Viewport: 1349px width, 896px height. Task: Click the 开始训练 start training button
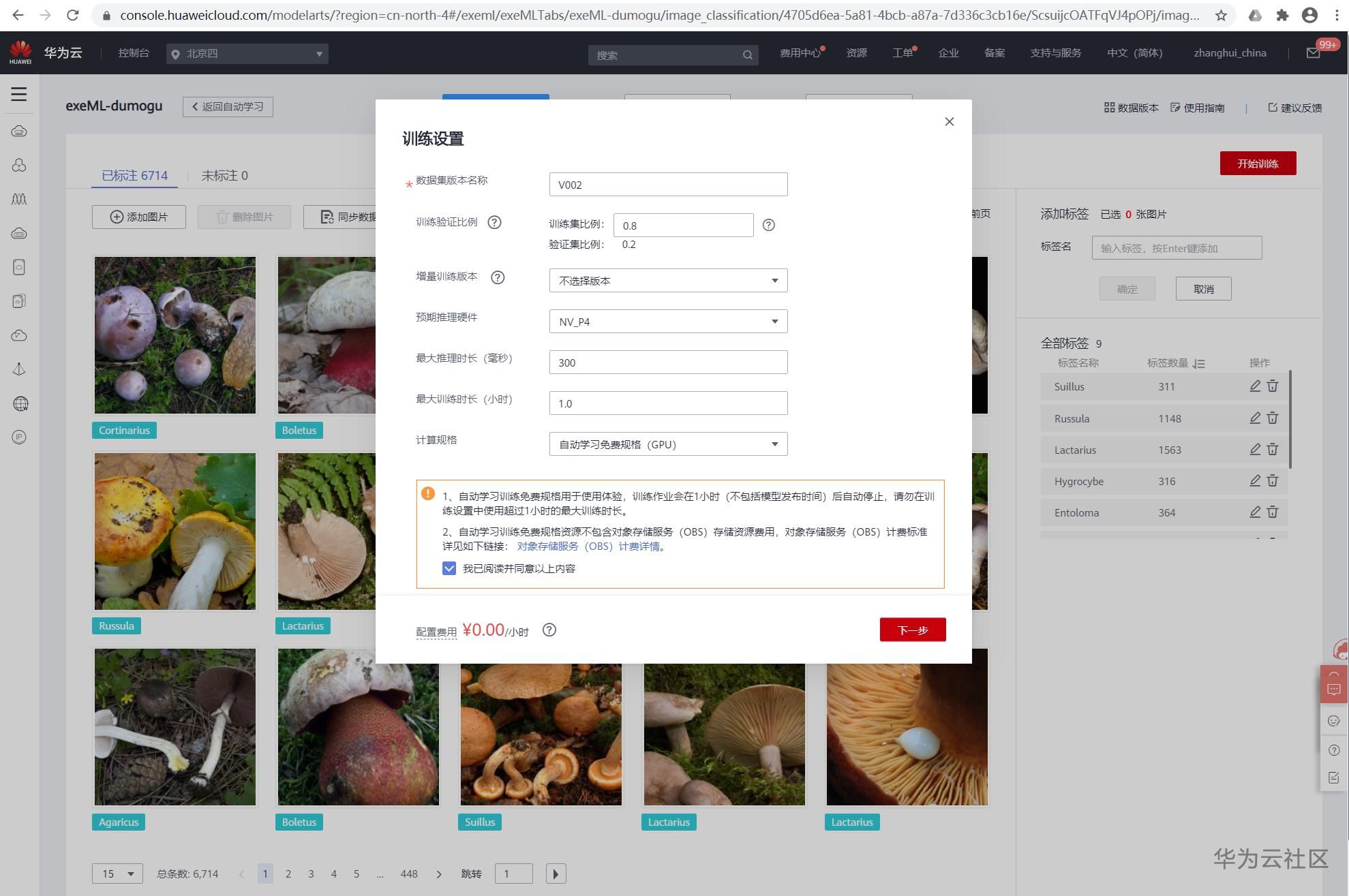click(1258, 164)
